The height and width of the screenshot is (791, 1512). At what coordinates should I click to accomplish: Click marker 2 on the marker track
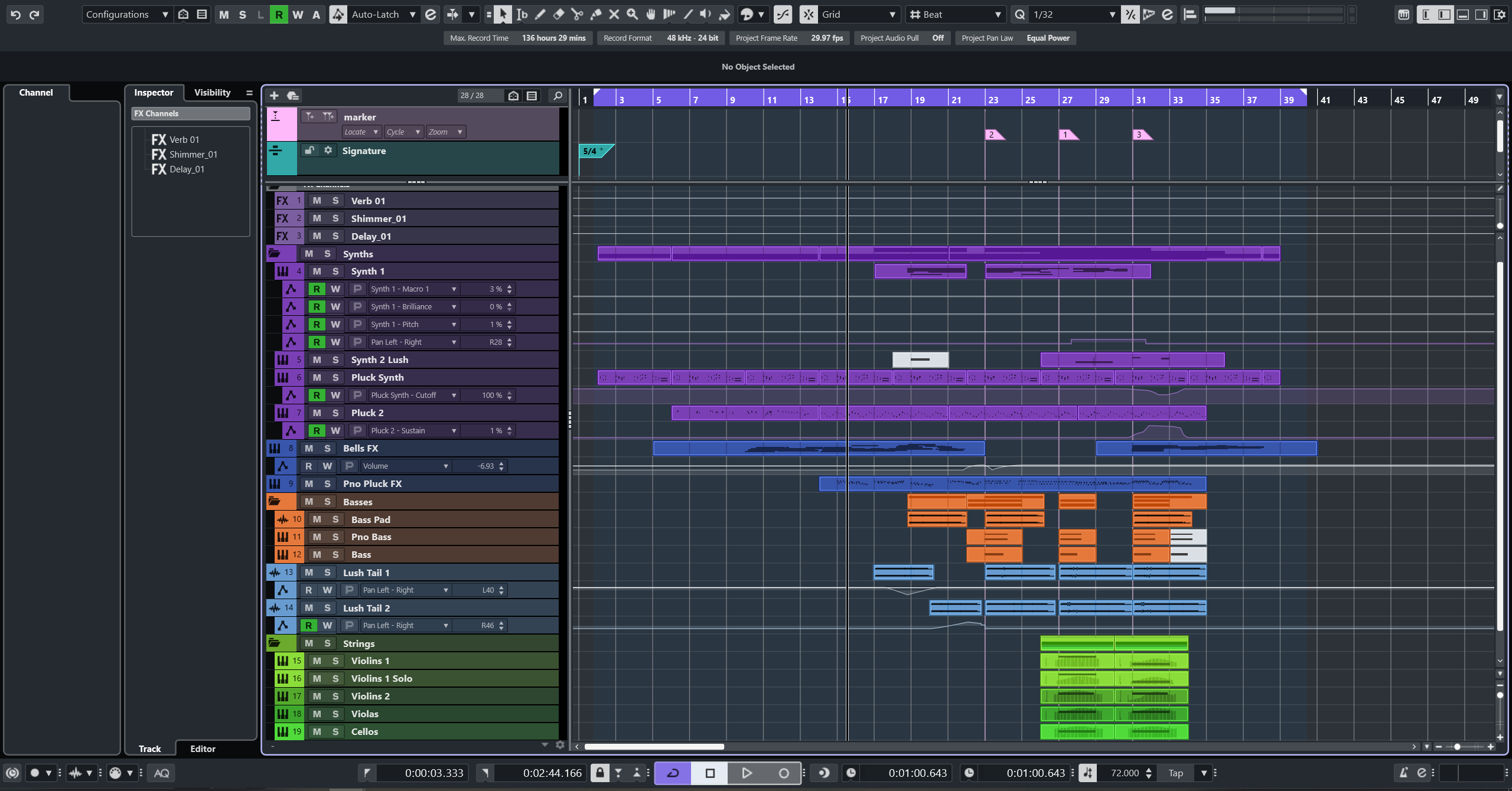pos(992,135)
